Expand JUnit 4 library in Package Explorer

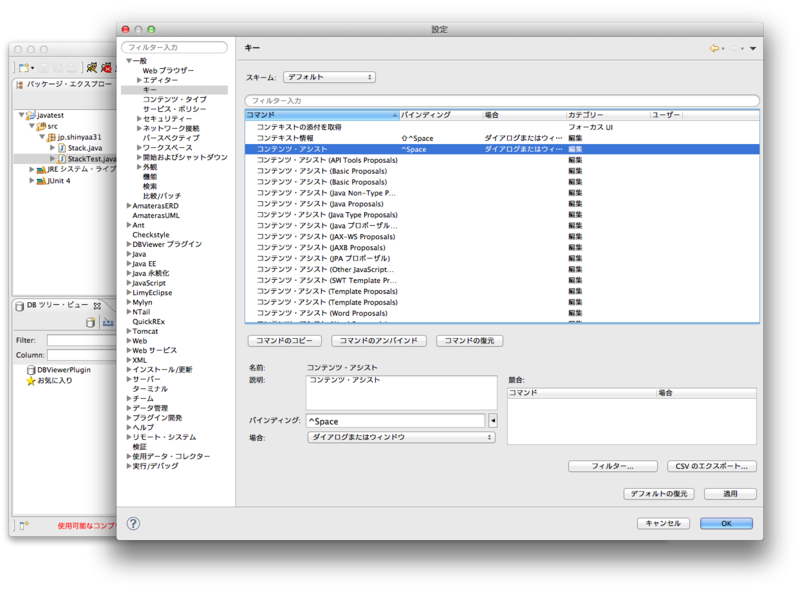31,181
